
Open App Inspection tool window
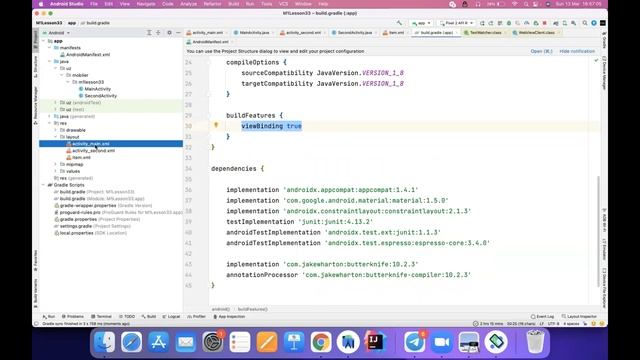tap(229, 316)
